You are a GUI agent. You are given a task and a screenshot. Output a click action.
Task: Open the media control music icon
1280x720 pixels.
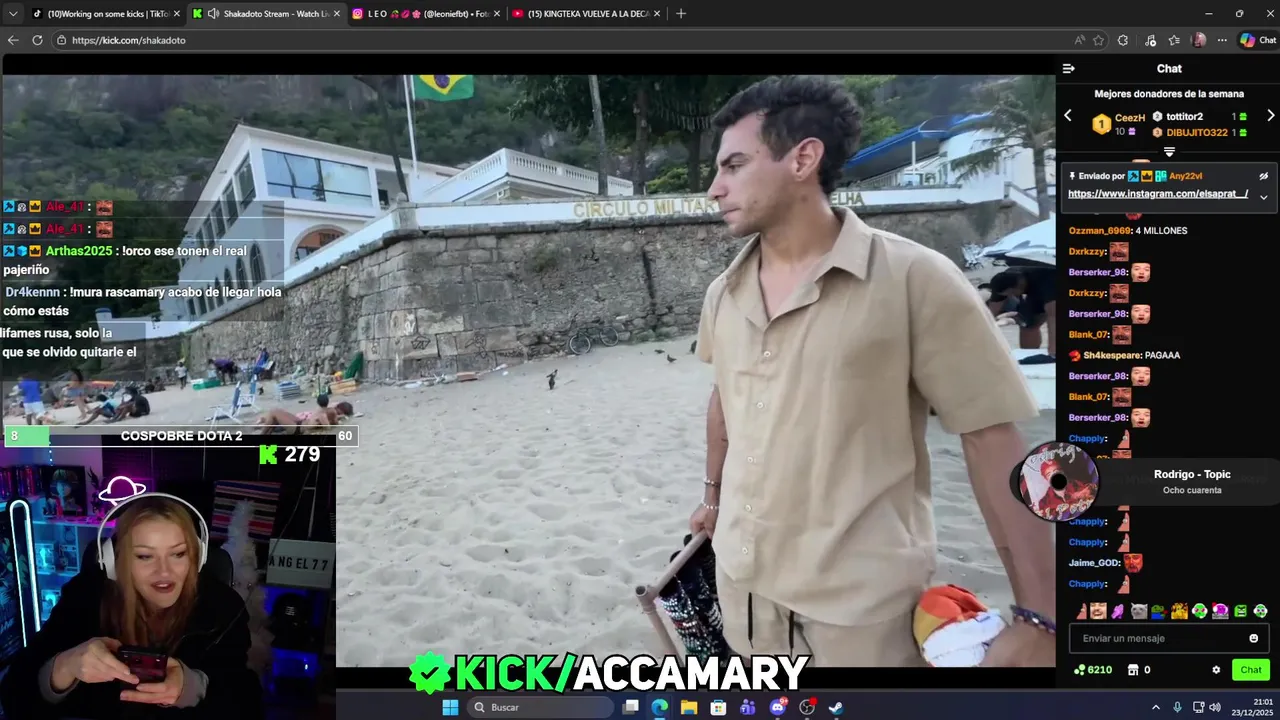tap(1150, 40)
